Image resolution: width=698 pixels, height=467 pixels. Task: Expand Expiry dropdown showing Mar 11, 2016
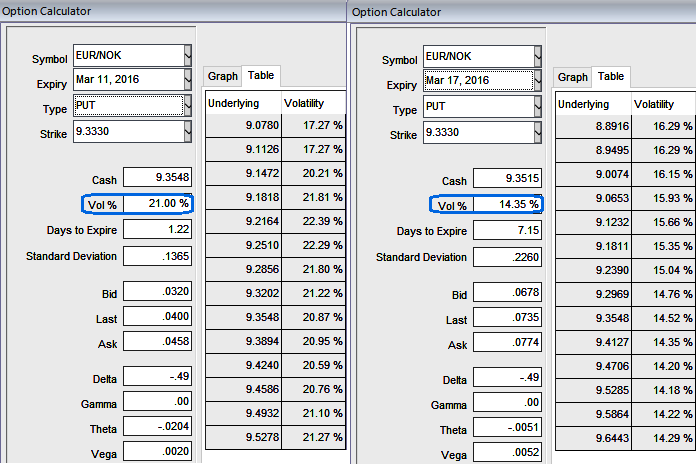pos(187,79)
